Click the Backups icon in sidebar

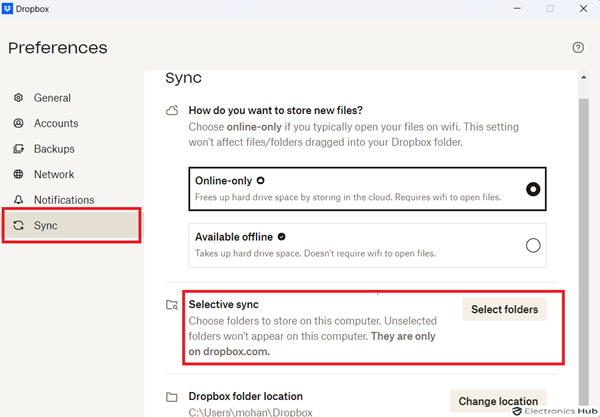18,148
